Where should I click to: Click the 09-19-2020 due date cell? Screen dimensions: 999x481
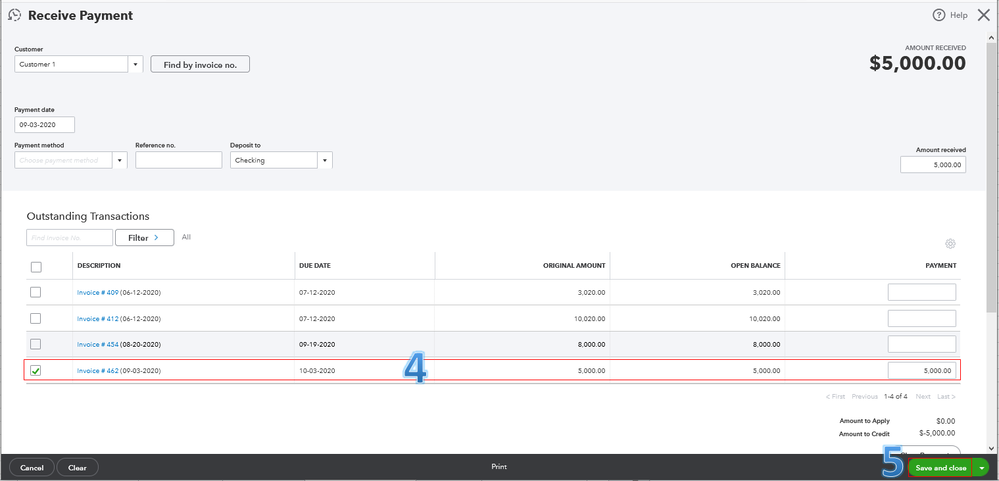pyautogui.click(x=317, y=344)
